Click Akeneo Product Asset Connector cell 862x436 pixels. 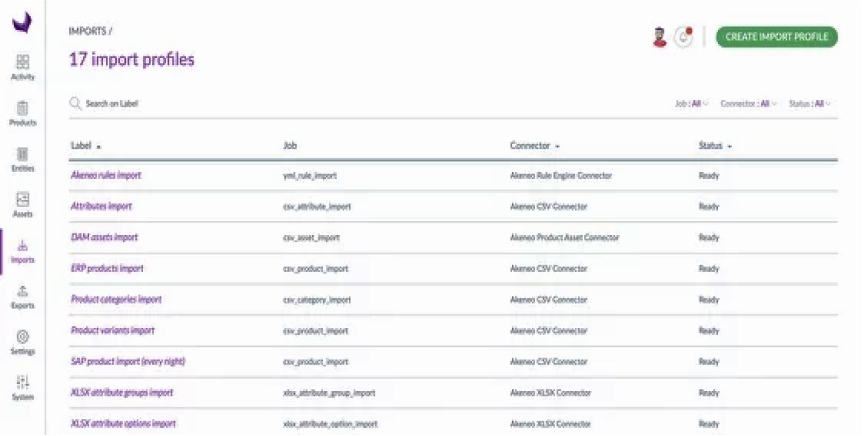[564, 238]
